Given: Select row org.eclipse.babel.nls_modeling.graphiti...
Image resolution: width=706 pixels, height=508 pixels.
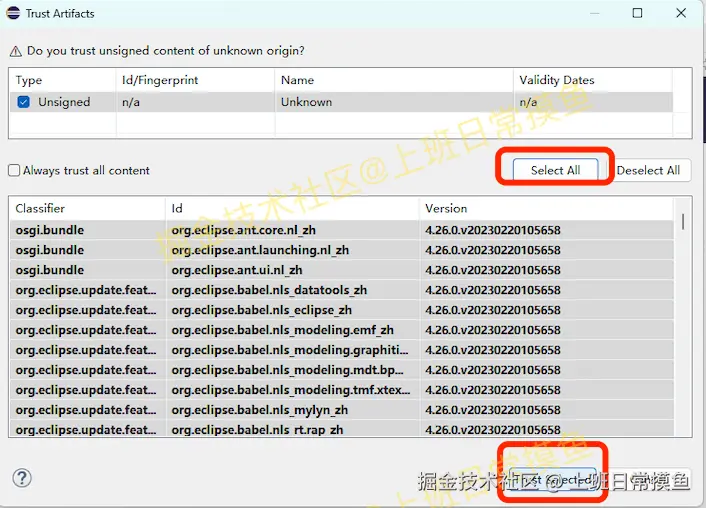Looking at the screenshot, I should coord(341,350).
